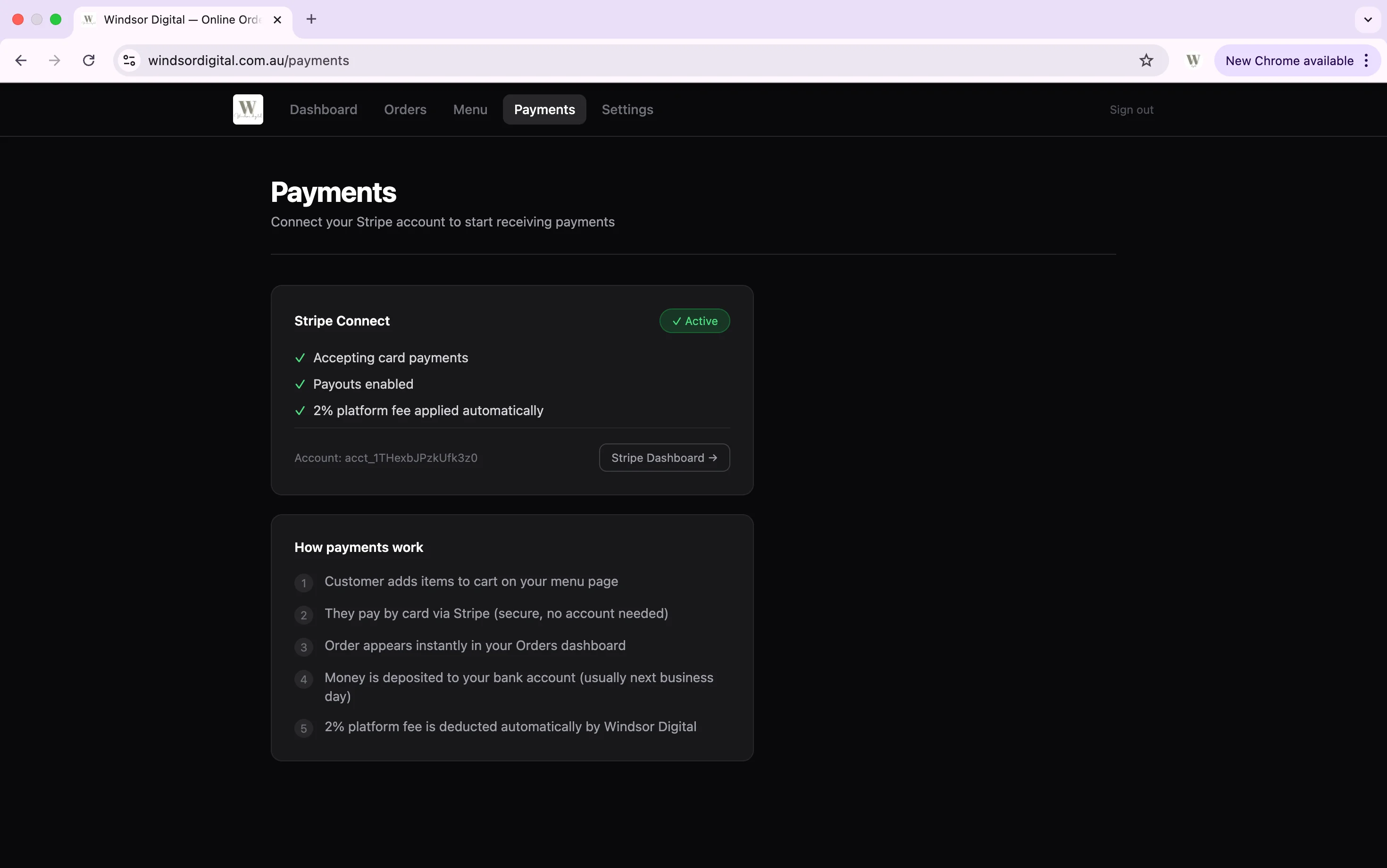
Task: Click the Account acct_1THexbJPzkUfk3z0 text
Action: coord(386,458)
